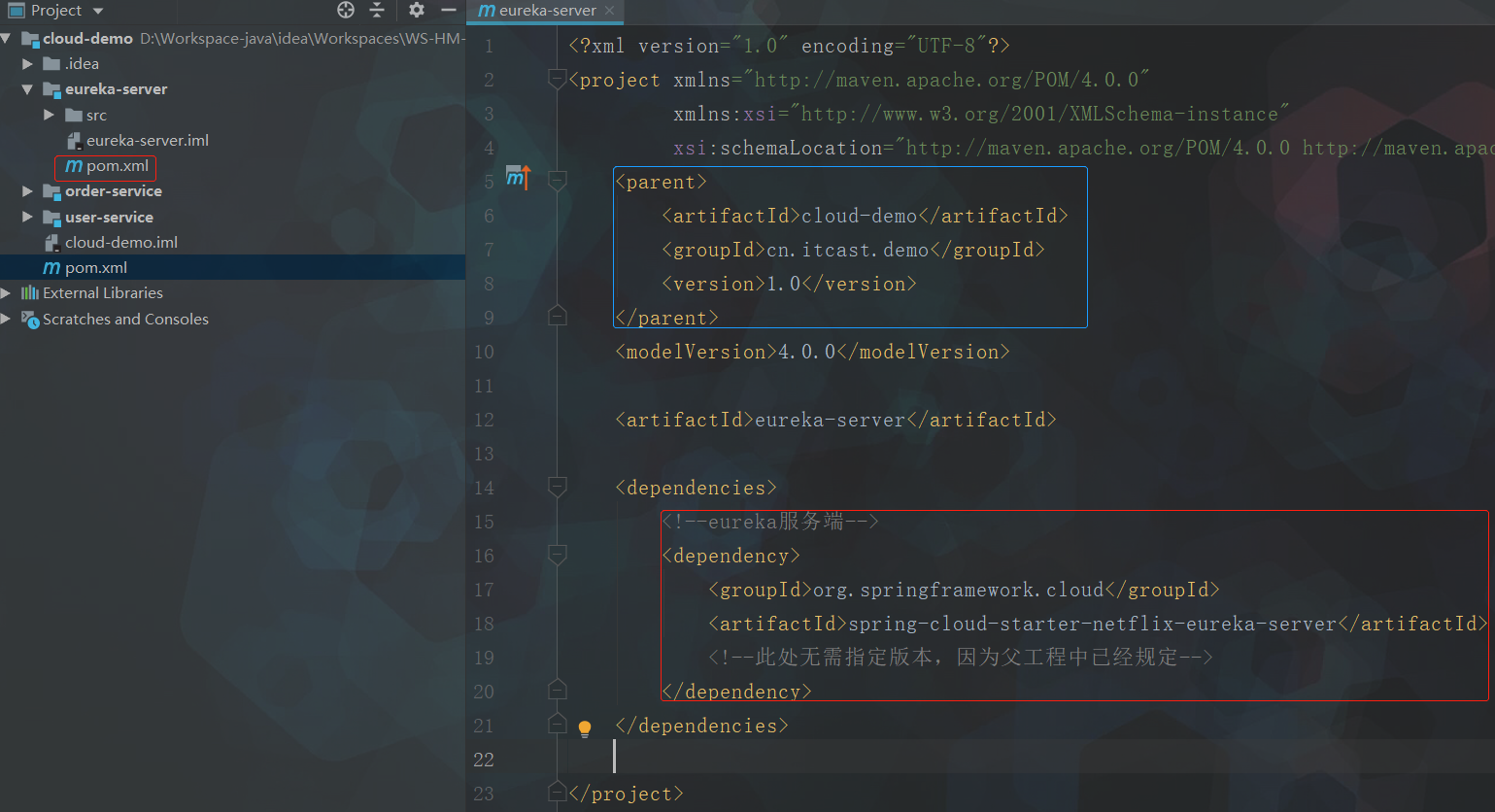The width and height of the screenshot is (1495, 812).
Task: Expand Scratches and Consoles node
Action: [6, 319]
